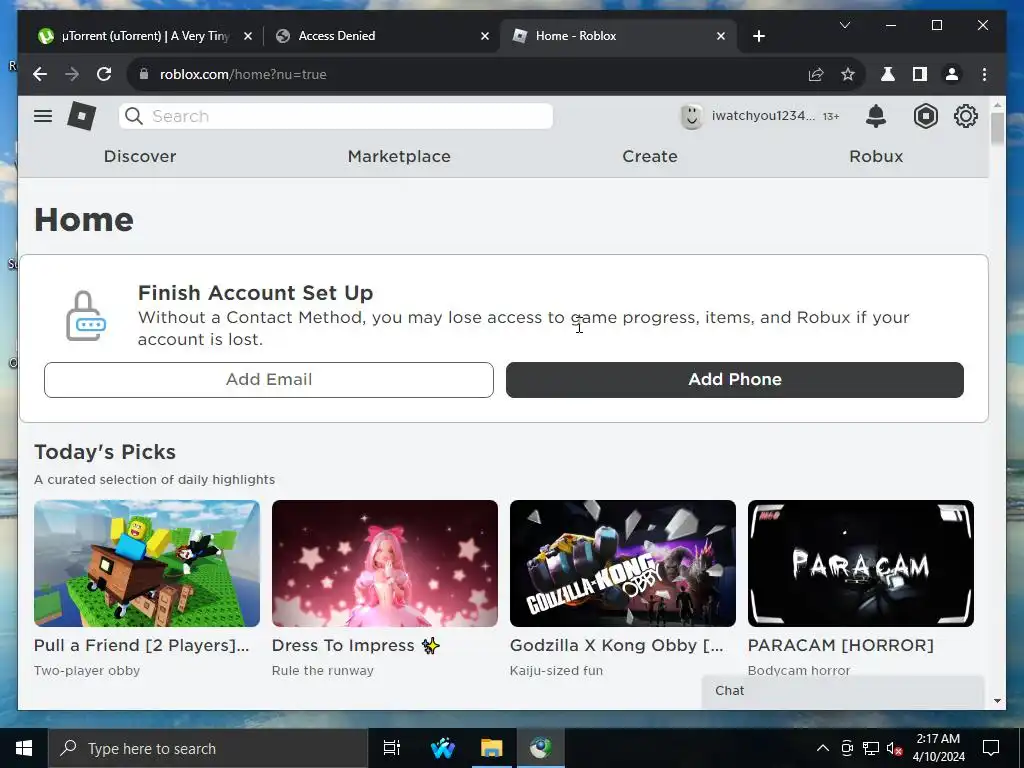Open the Marketplace section

[x=399, y=157]
